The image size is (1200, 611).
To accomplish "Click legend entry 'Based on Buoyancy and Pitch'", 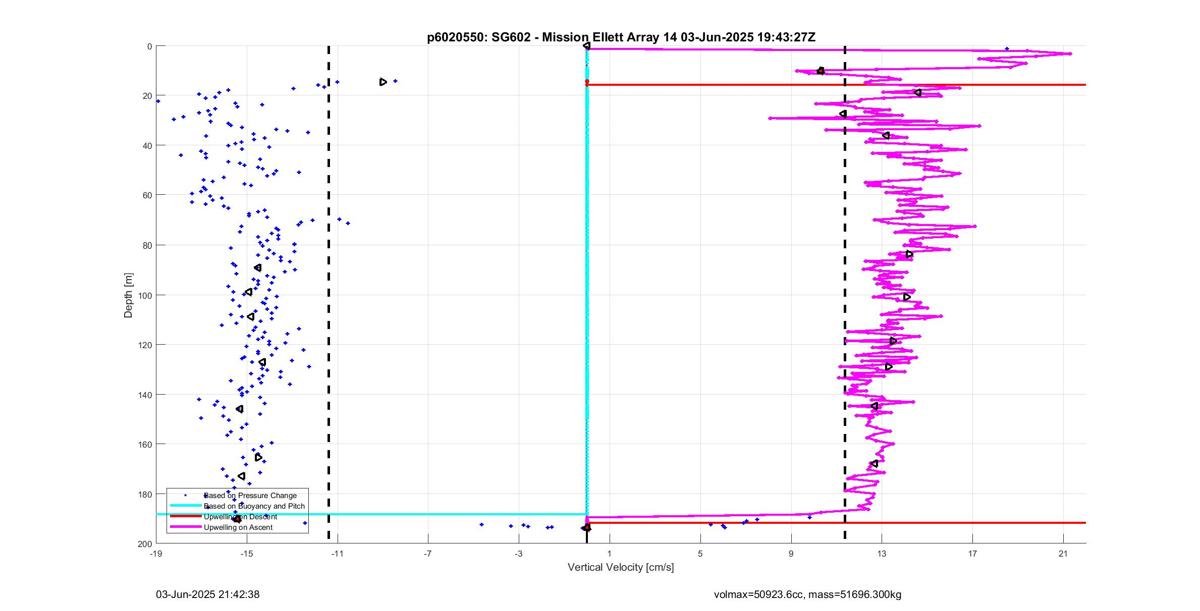I will pos(255,506).
